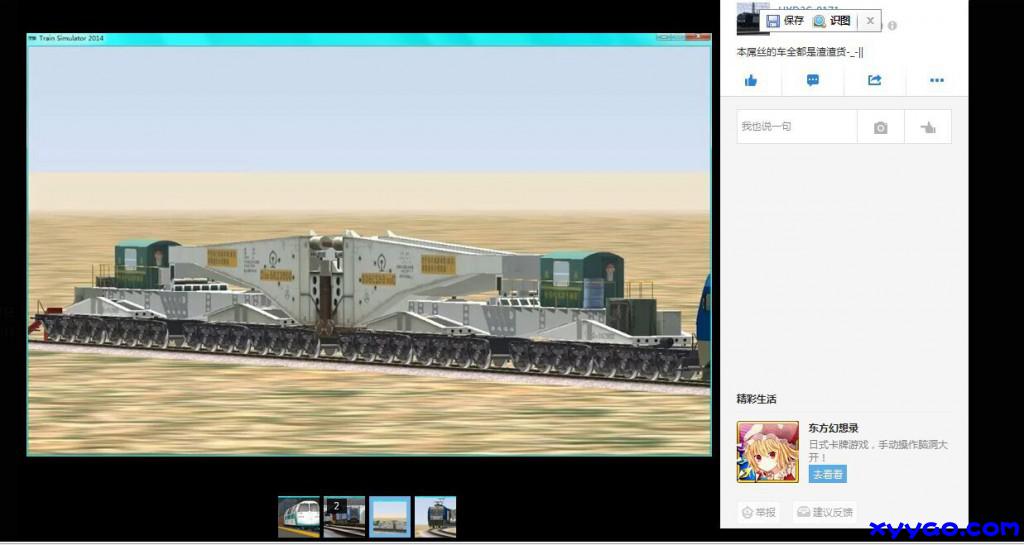
Task: Close the floating save/search toolbar
Action: click(870, 21)
